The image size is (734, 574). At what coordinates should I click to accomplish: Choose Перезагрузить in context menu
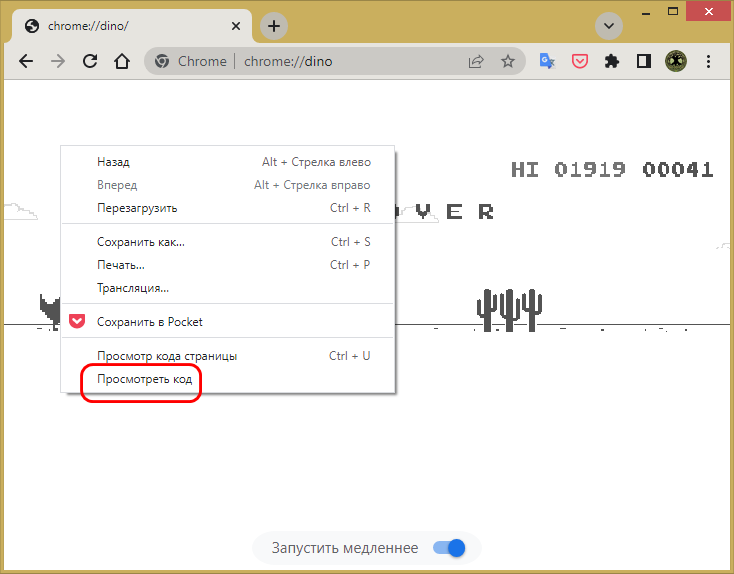pyautogui.click(x=228, y=208)
